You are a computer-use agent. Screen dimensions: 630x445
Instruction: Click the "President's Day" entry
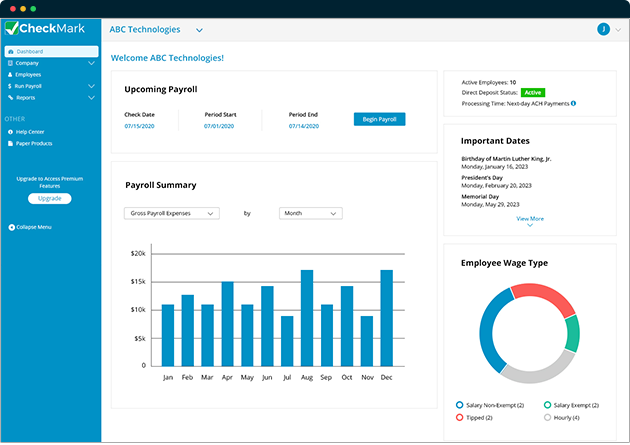click(x=482, y=178)
